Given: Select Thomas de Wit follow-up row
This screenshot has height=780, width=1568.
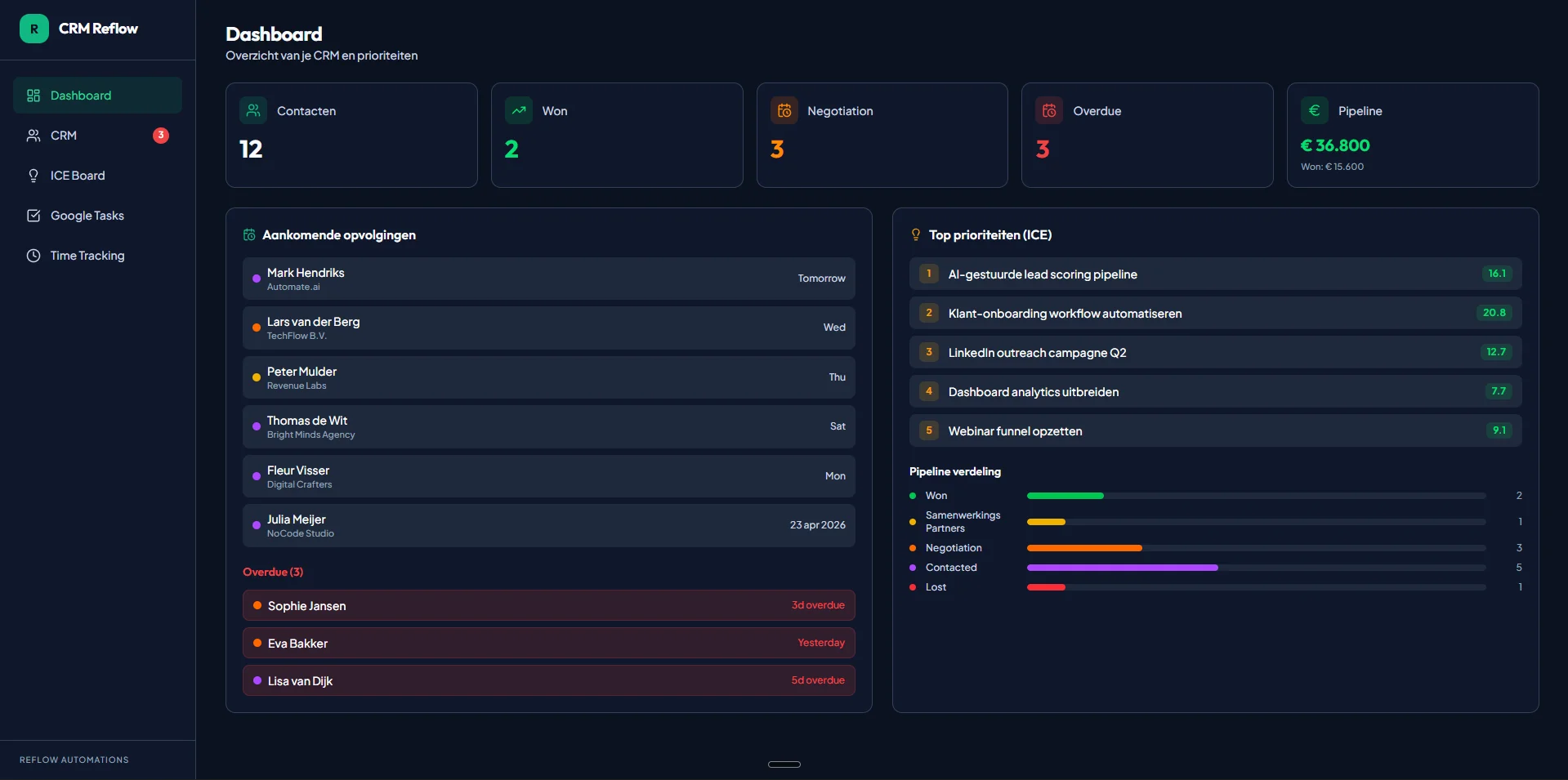Looking at the screenshot, I should (549, 427).
